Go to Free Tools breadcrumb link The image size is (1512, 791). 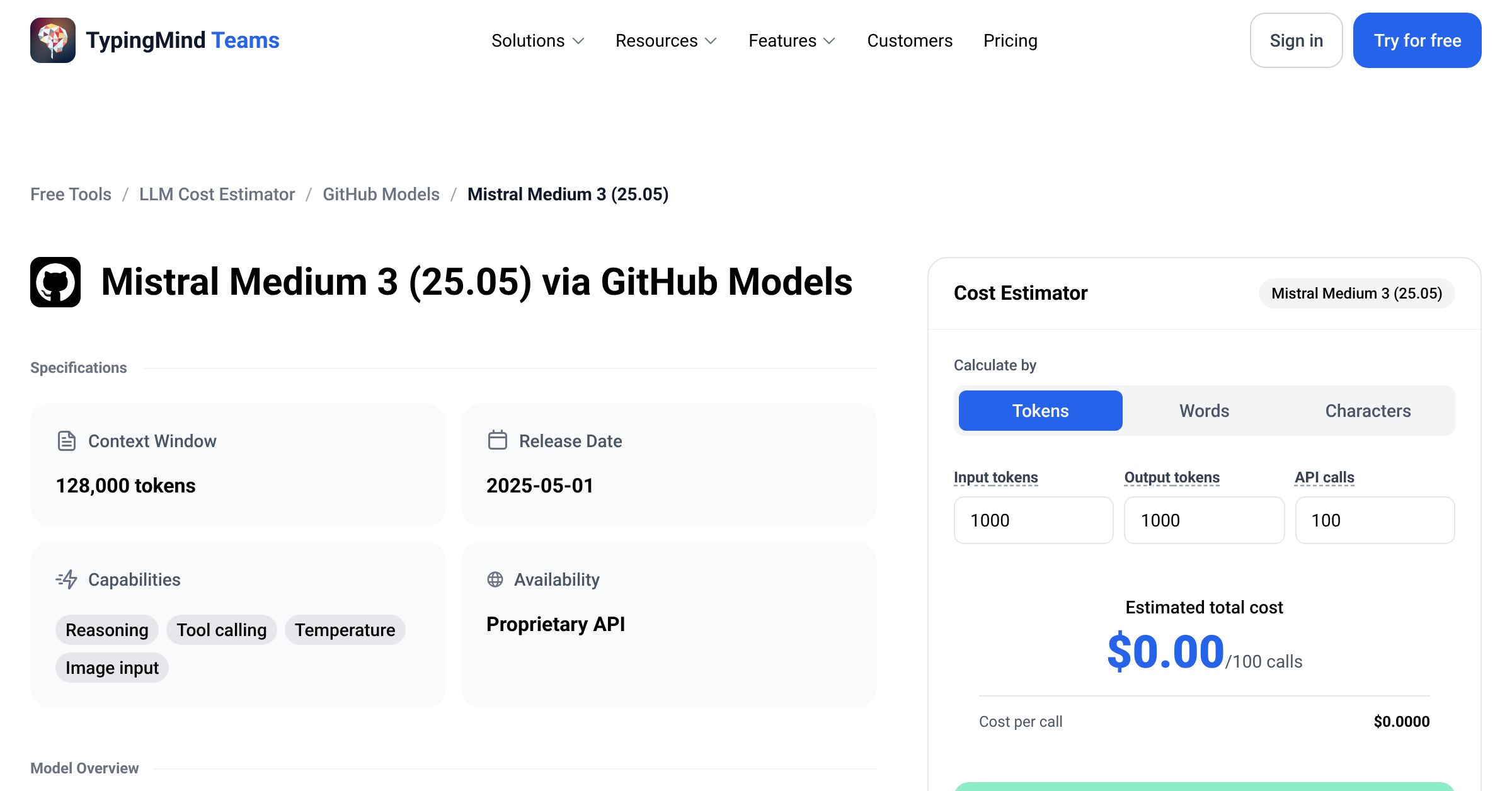coord(71,194)
